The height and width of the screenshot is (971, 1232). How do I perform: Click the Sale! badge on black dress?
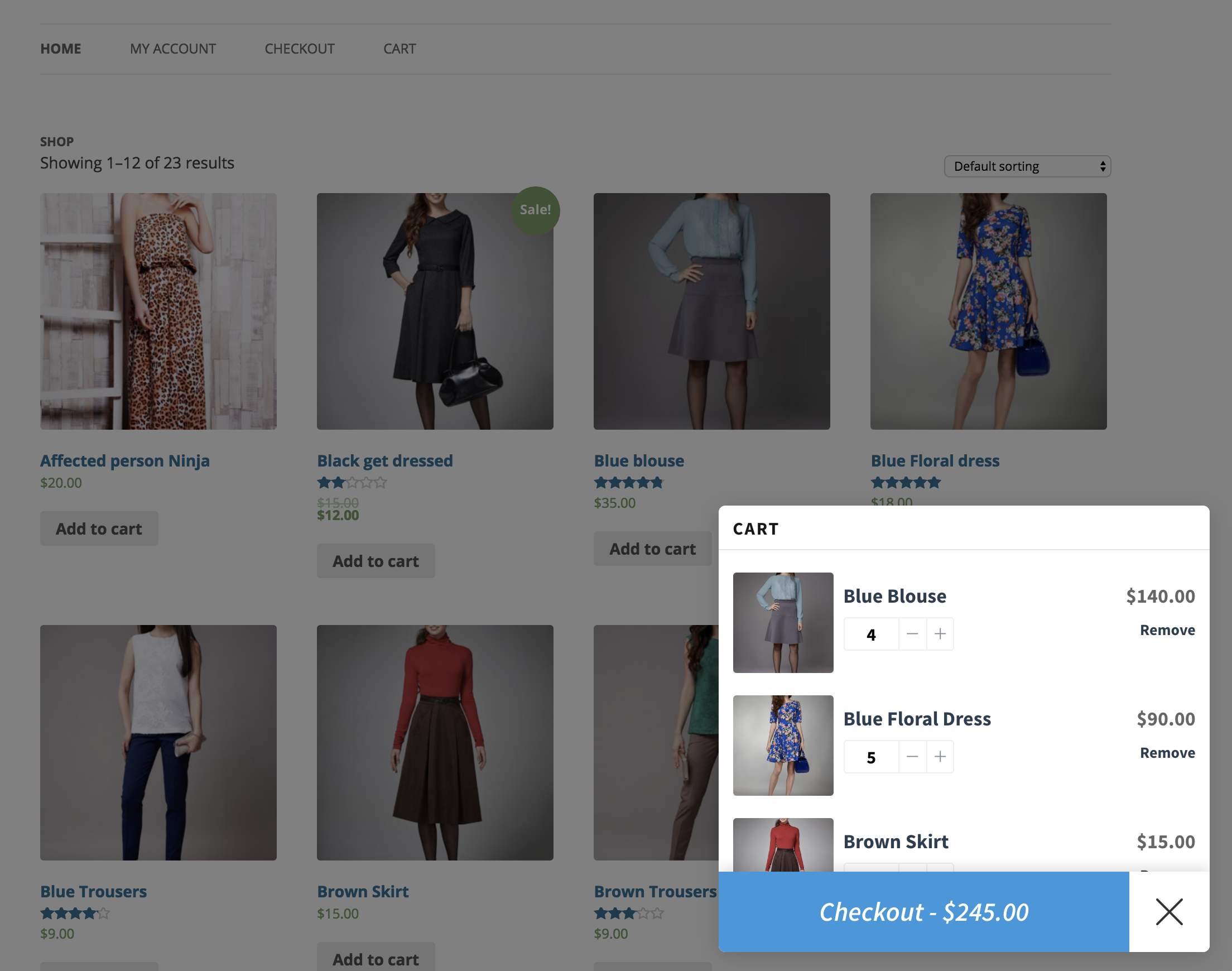pyautogui.click(x=535, y=210)
